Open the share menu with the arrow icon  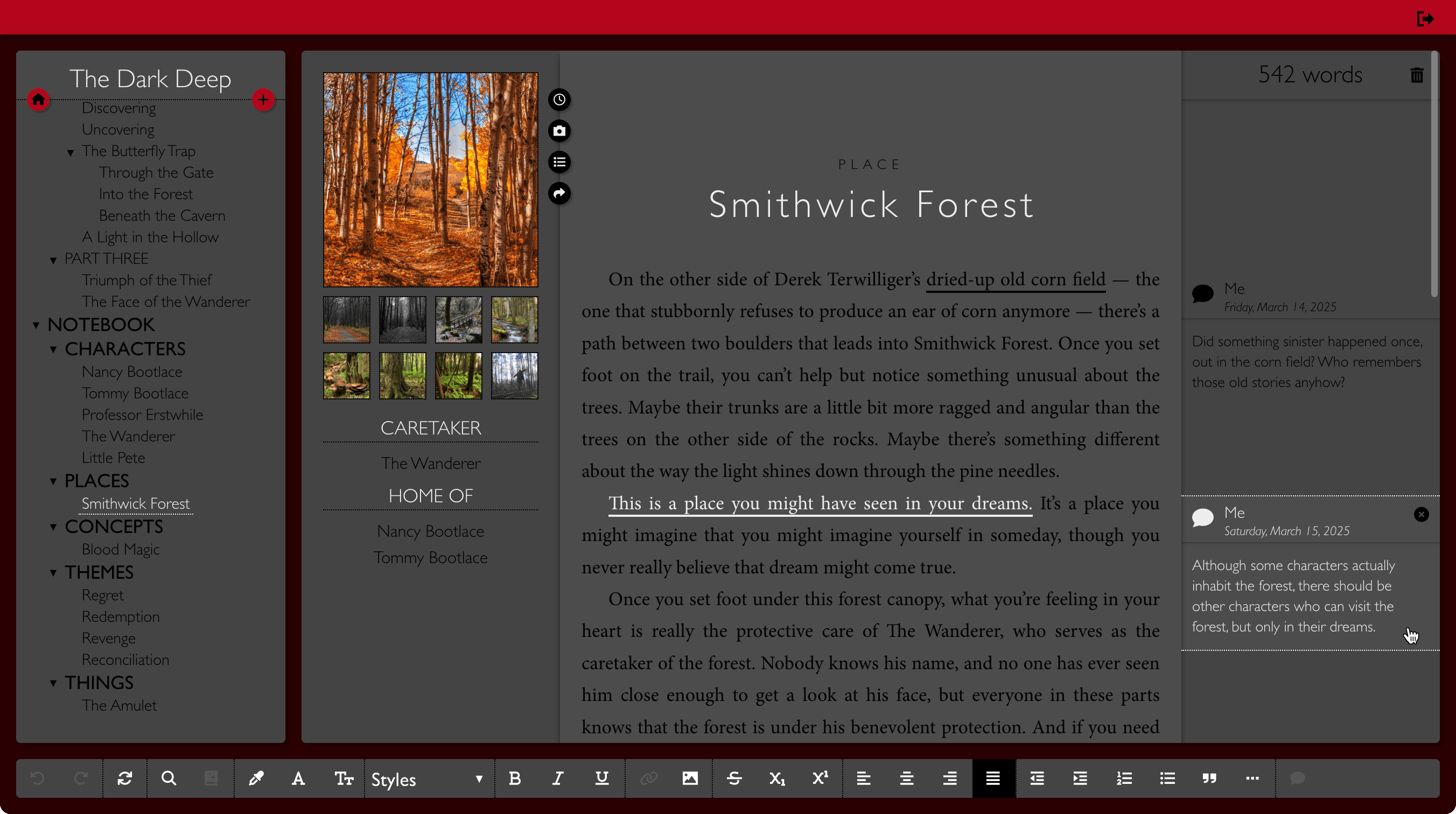(x=559, y=193)
